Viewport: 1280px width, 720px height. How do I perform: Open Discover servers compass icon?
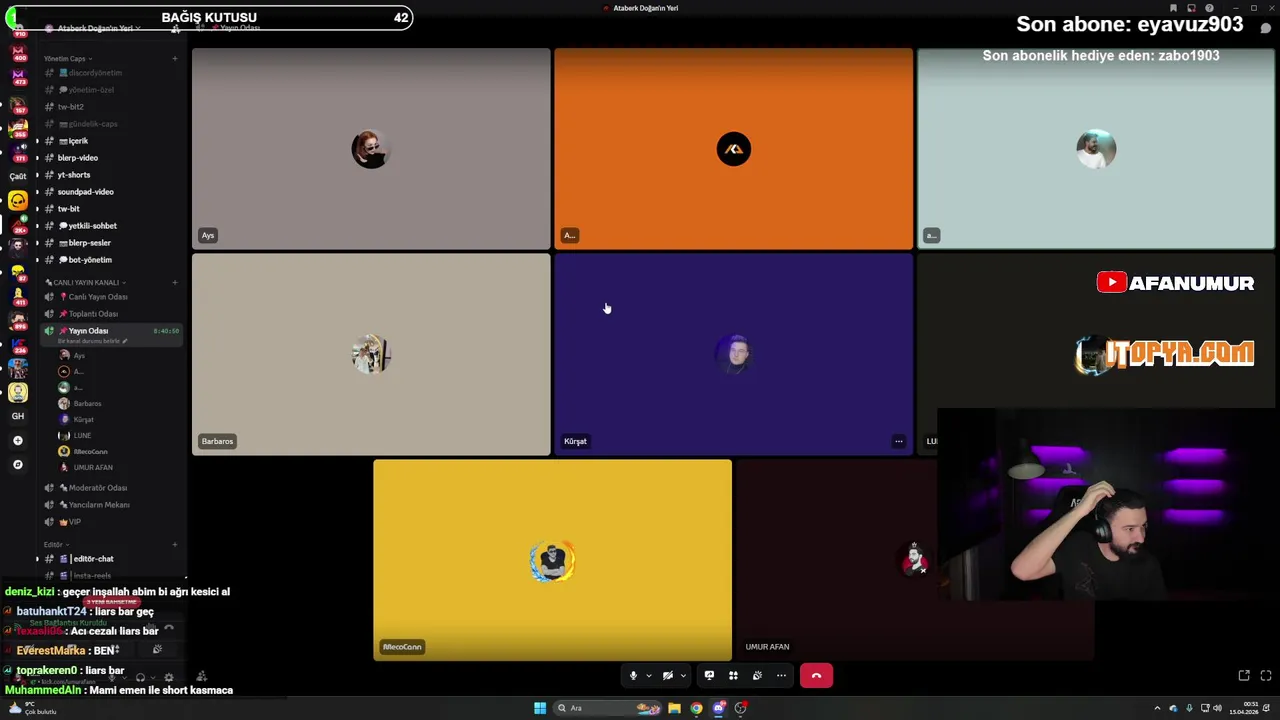coord(18,465)
